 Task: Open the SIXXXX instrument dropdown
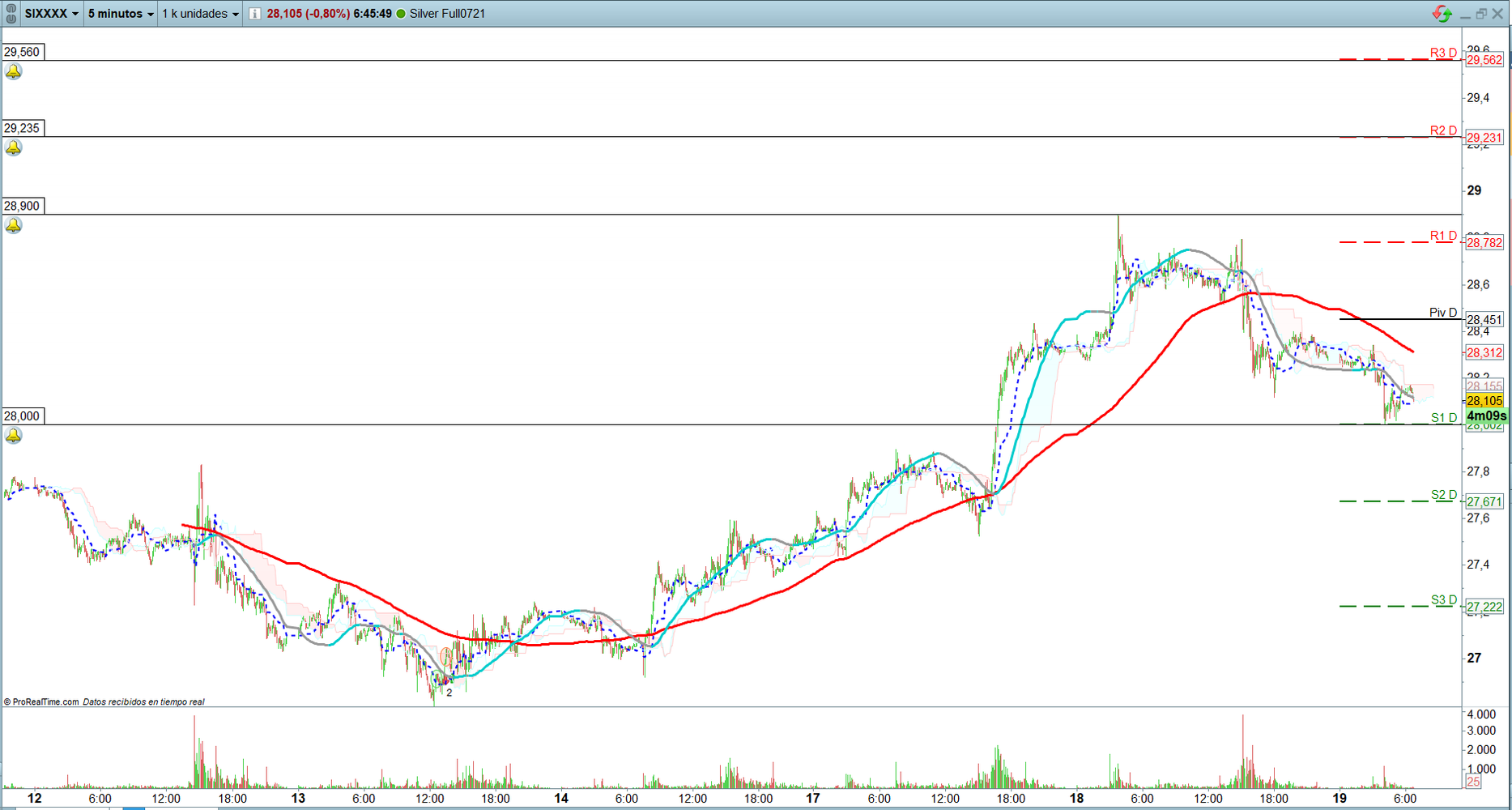pyautogui.click(x=52, y=13)
